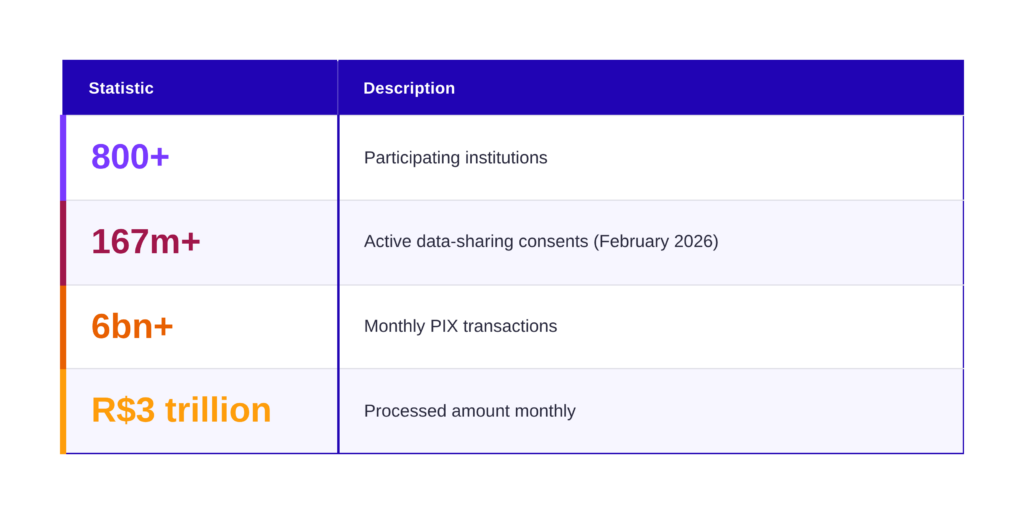1024x514 pixels.
Task: Click the 167m+ statistic value
Action: click(x=146, y=241)
